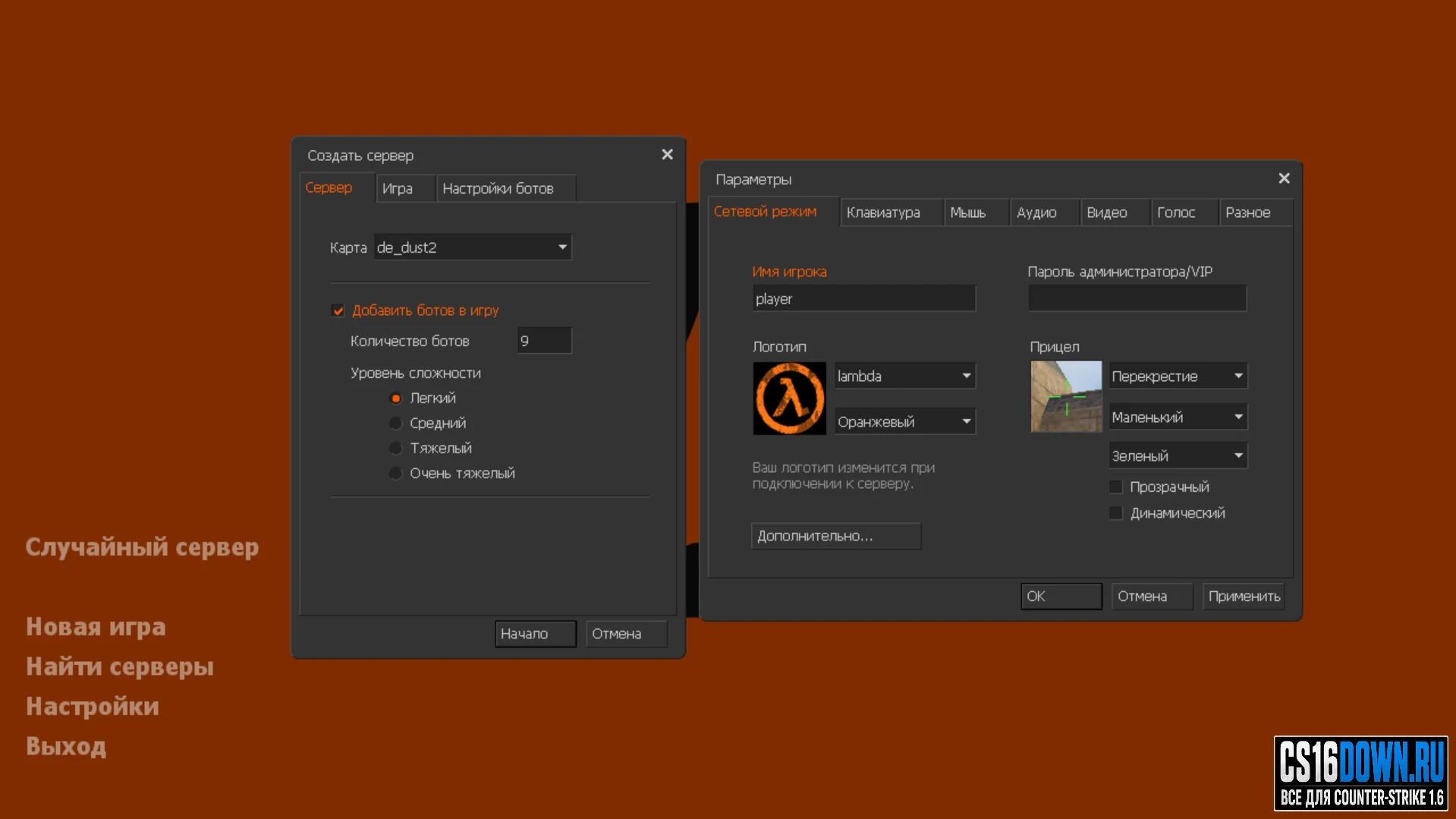Select Средний difficulty radio button

pos(395,424)
